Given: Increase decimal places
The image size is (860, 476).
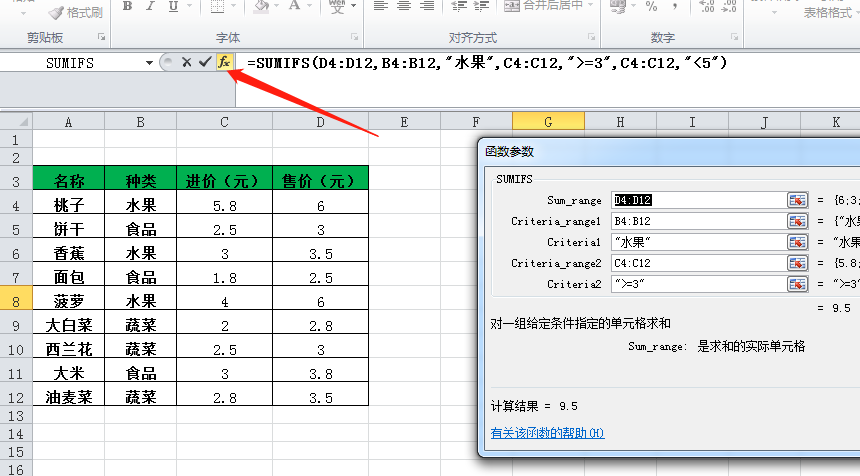Looking at the screenshot, I should [x=706, y=7].
